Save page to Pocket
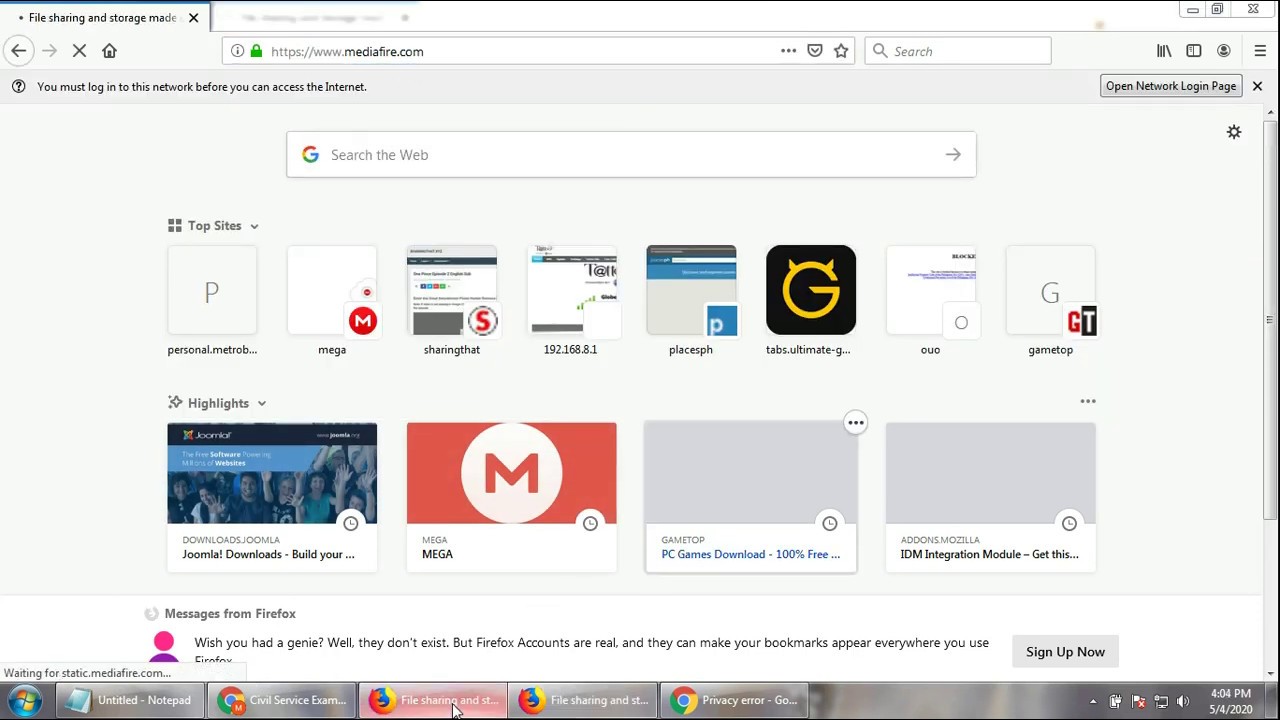 tap(815, 51)
